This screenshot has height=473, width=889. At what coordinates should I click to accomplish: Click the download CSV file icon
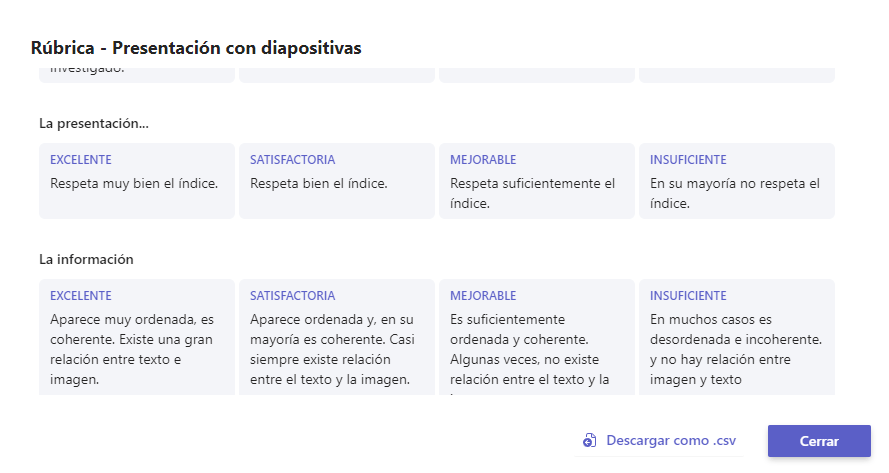point(589,441)
